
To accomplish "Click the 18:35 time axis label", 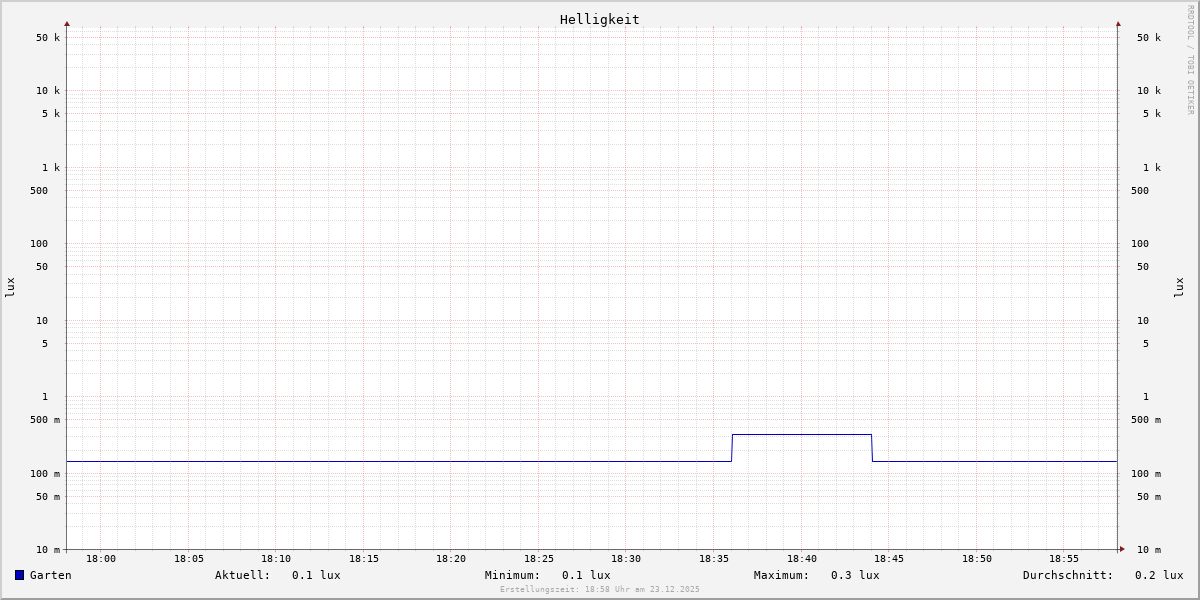I will click(714, 559).
